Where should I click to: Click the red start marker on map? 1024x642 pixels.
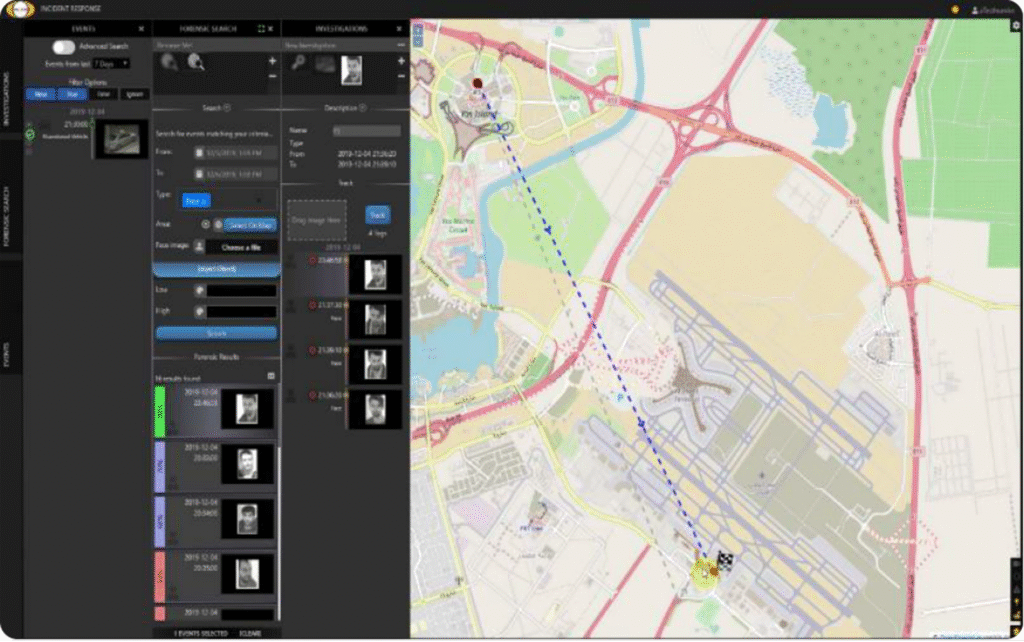pos(477,84)
